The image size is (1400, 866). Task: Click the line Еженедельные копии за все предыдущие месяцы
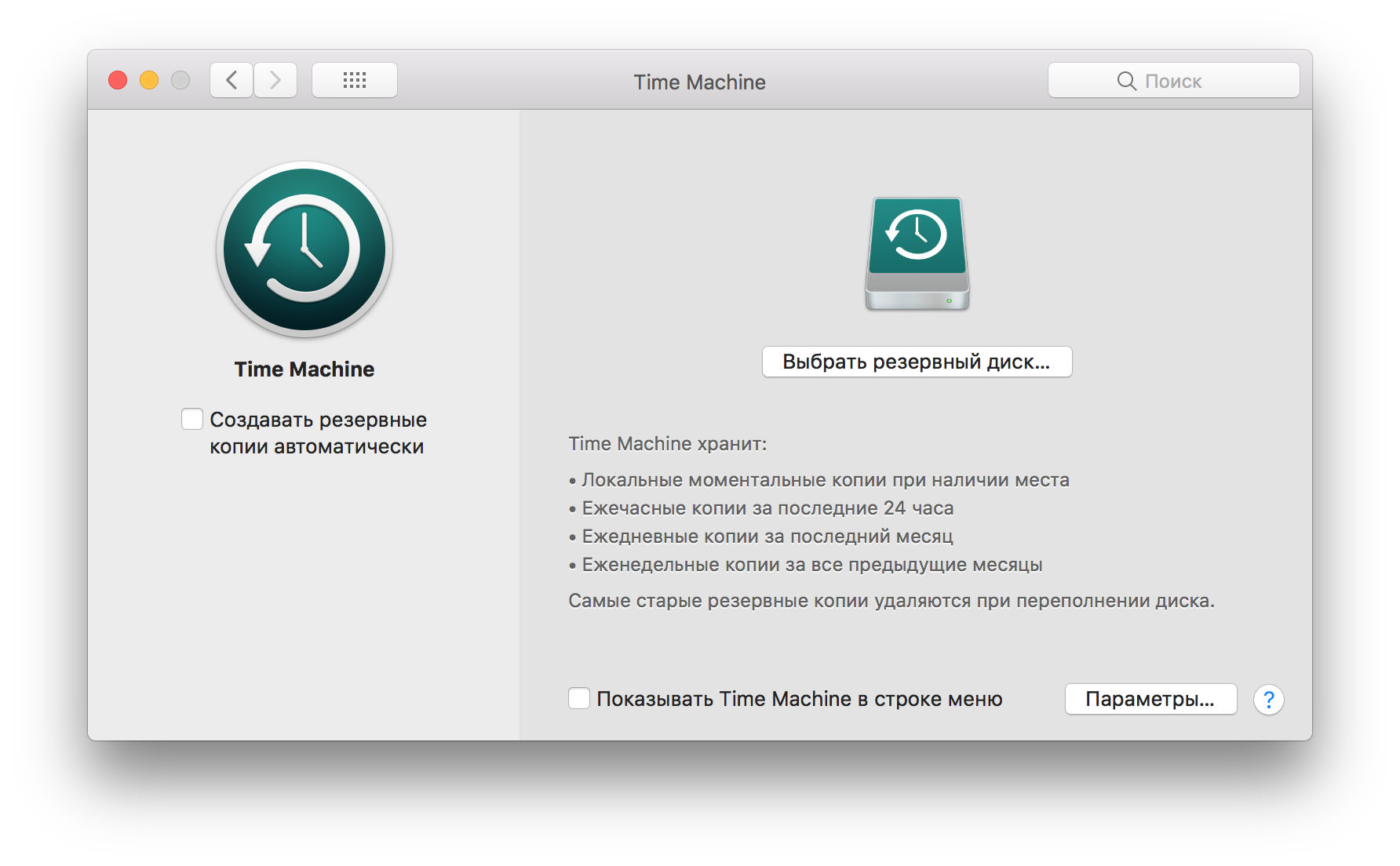pos(805,565)
